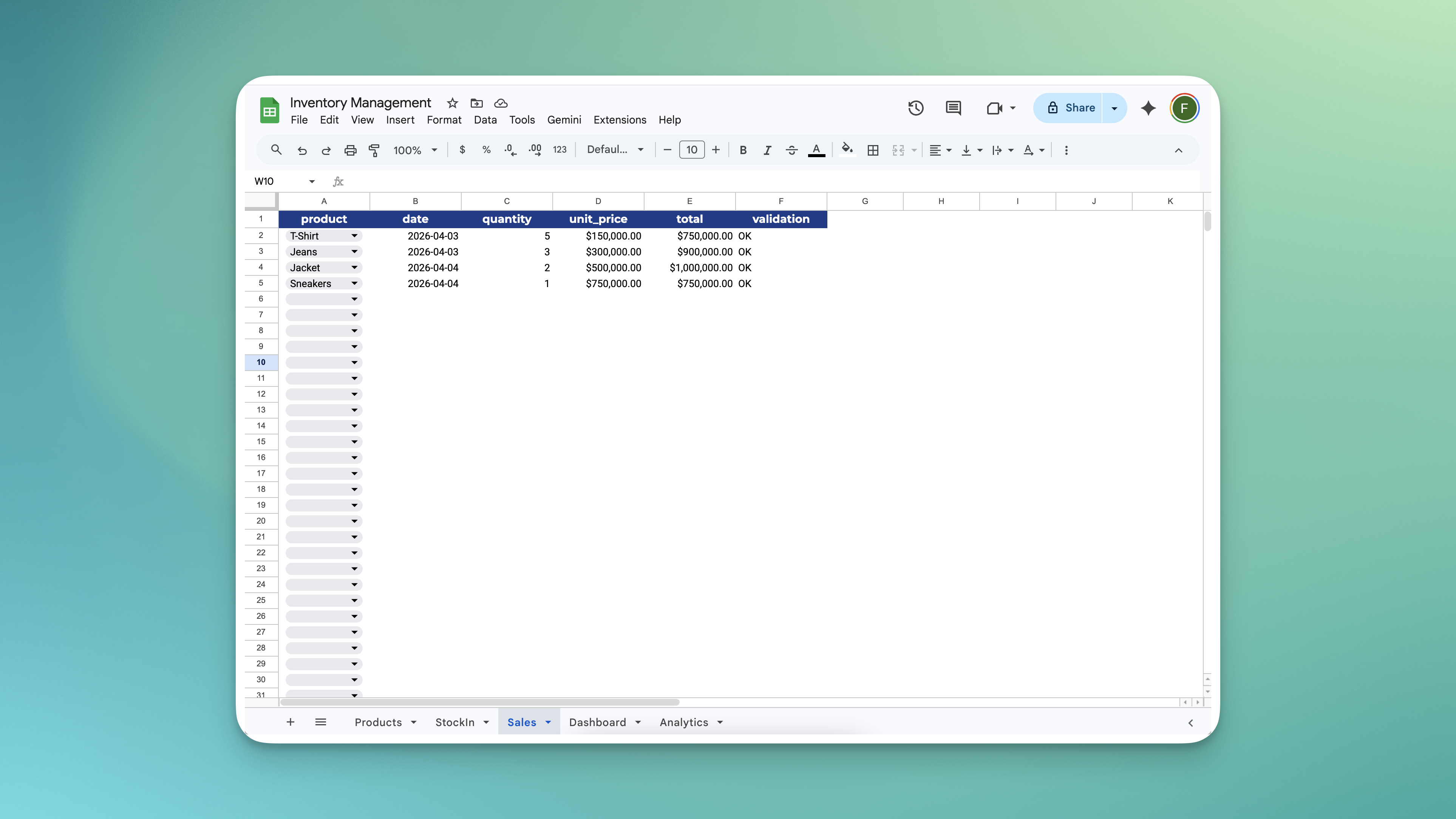Toggle Strikethrough formatting

791,150
